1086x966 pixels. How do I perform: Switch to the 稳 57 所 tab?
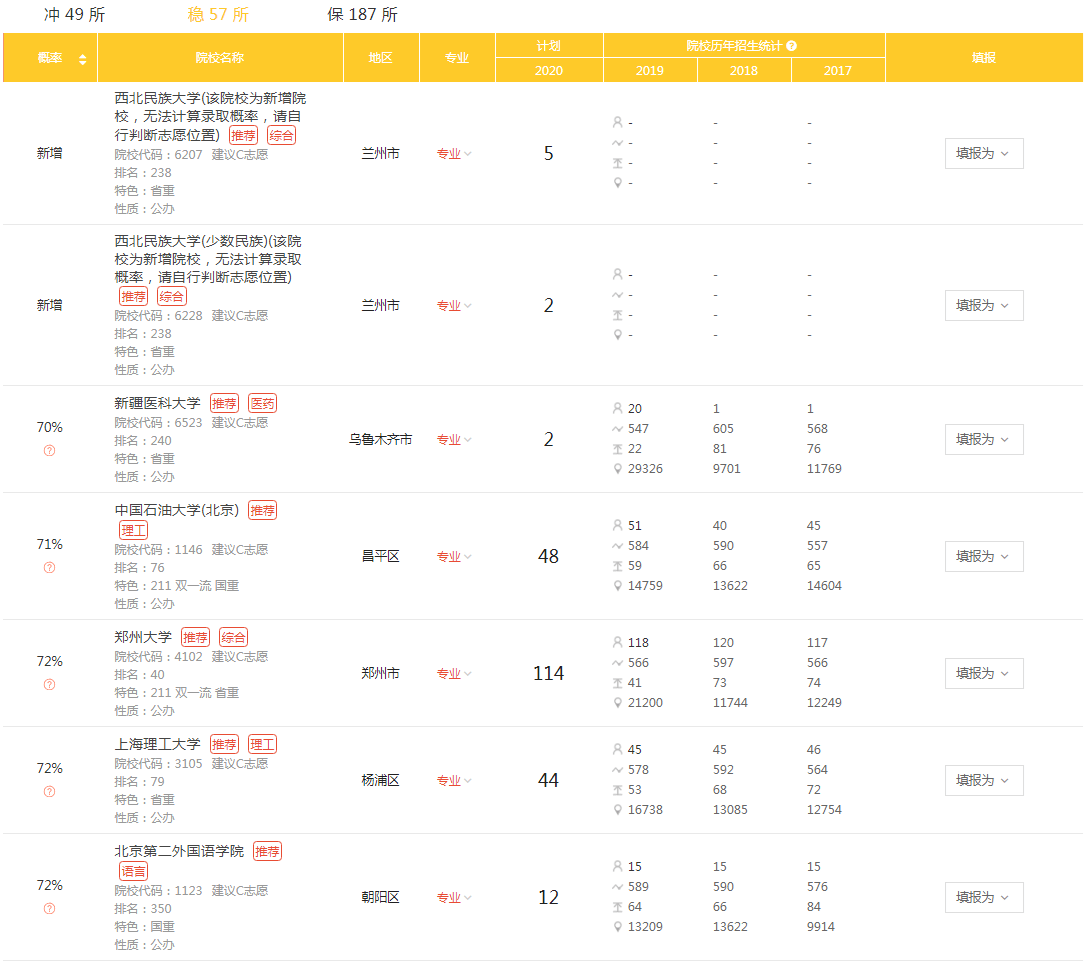(x=217, y=15)
